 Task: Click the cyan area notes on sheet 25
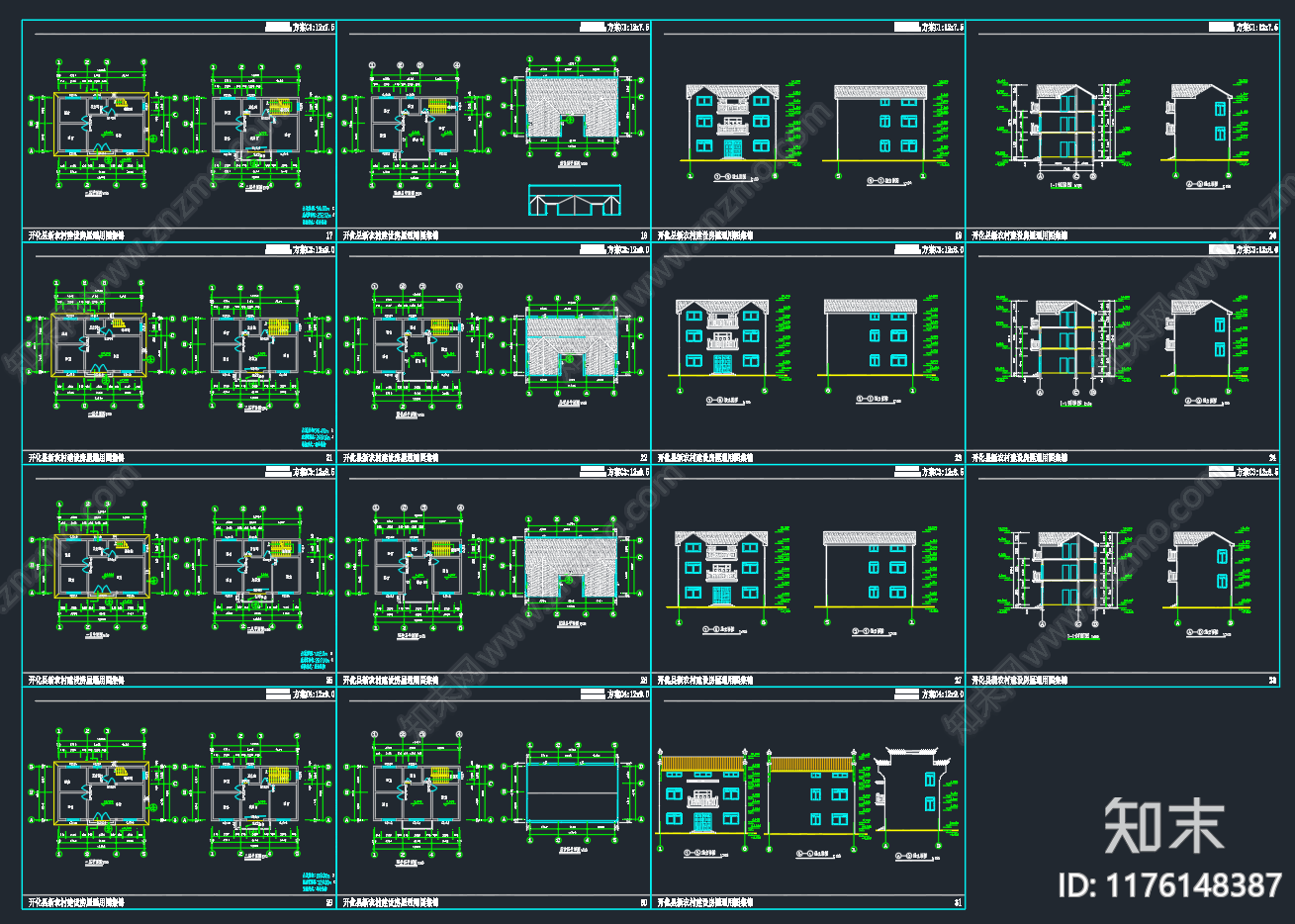(x=316, y=659)
